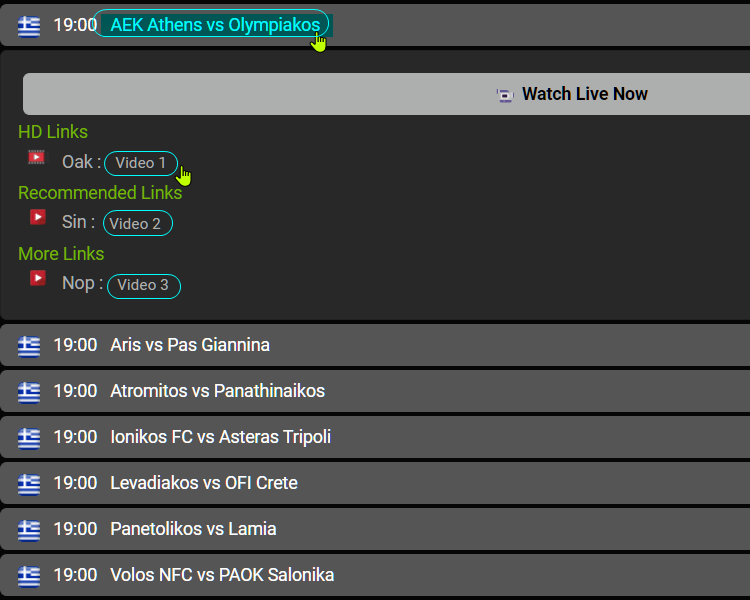Click the Greek flag beside Atromitos match
The image size is (750, 600).
29,392
